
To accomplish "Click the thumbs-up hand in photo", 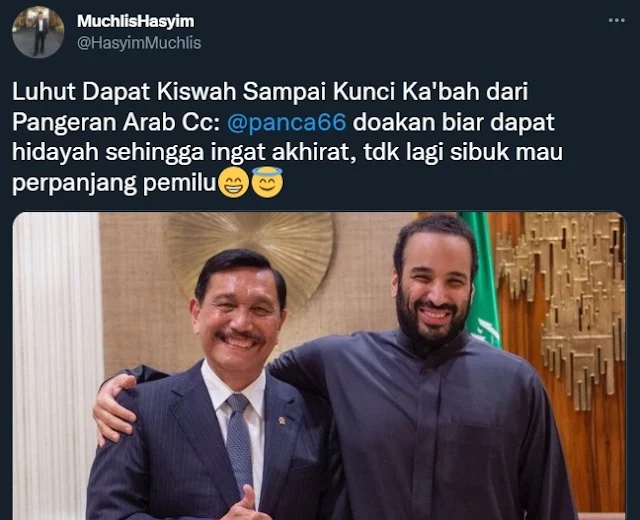I will [x=245, y=505].
